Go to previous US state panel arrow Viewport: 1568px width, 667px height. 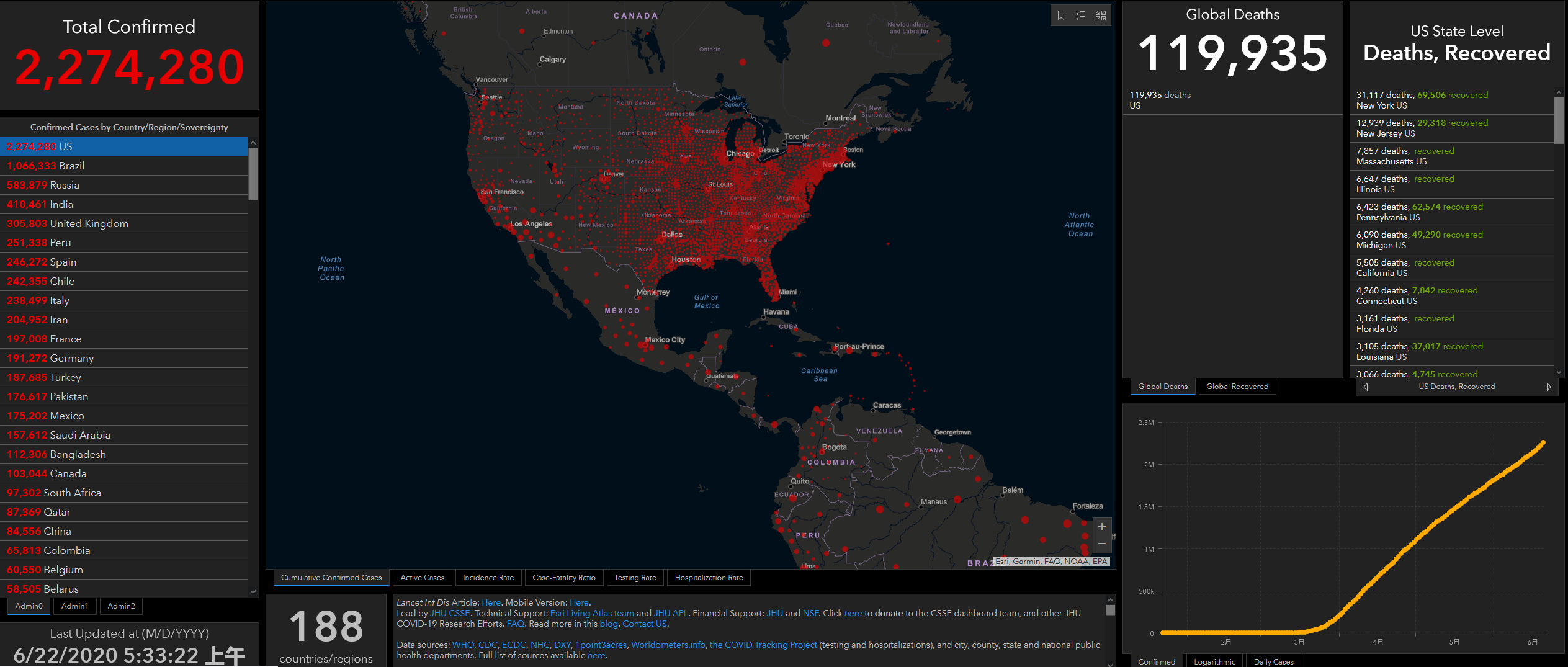(1366, 387)
